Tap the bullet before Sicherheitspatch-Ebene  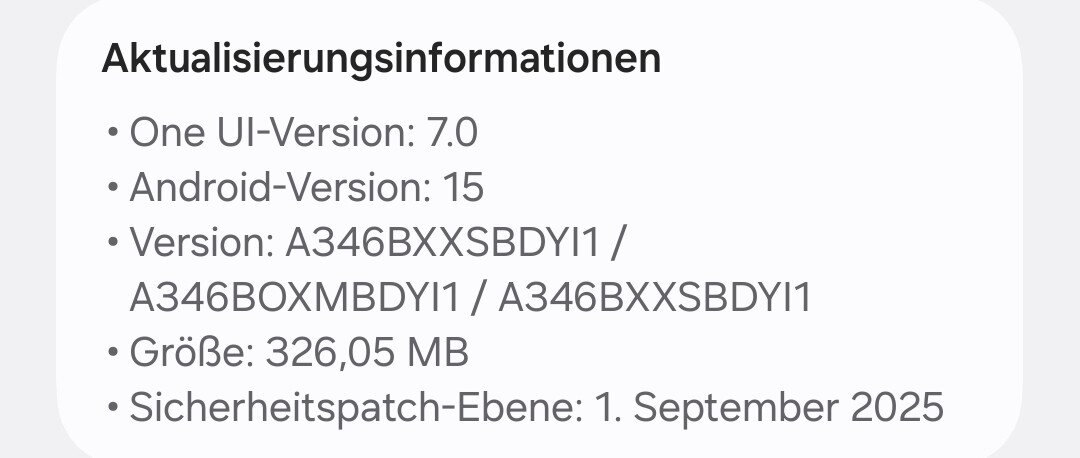pos(112,408)
